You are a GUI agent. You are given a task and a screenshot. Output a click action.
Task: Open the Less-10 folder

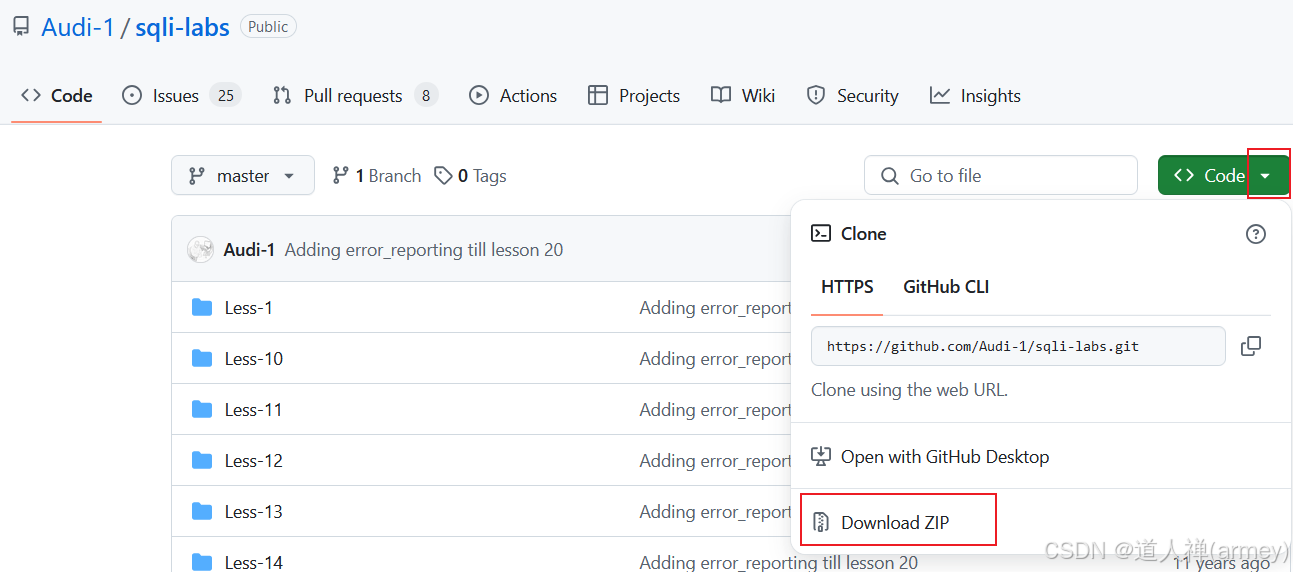pos(254,359)
